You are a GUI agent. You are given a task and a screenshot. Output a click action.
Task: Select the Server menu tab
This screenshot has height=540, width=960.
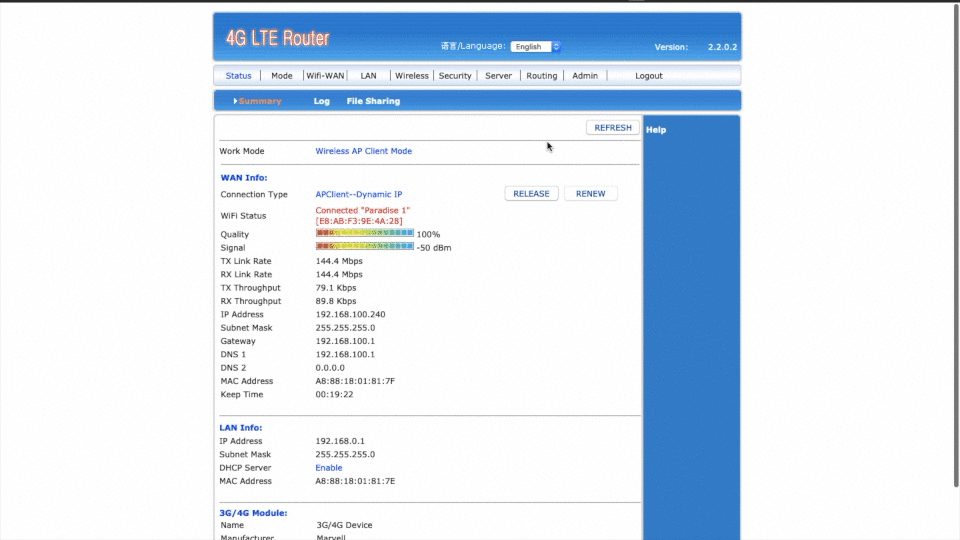[498, 76]
